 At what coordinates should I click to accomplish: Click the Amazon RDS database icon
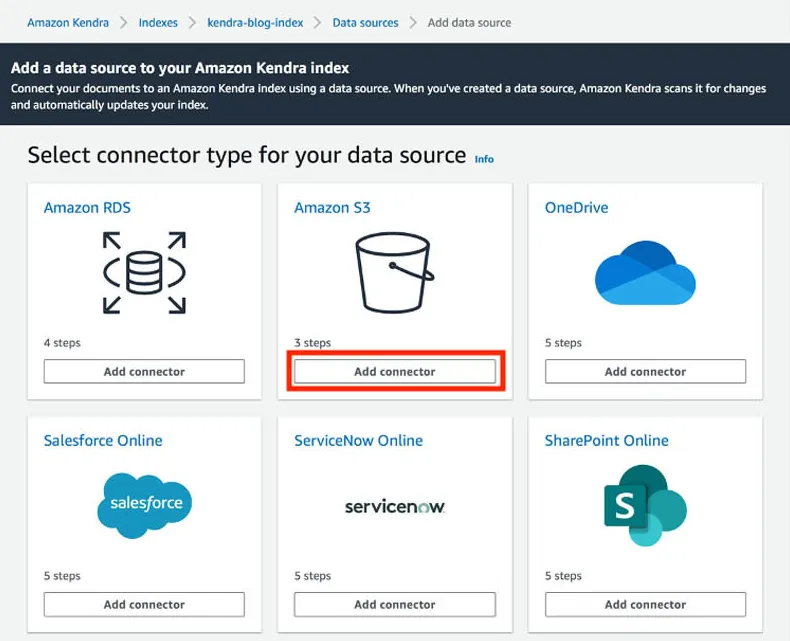(x=144, y=273)
